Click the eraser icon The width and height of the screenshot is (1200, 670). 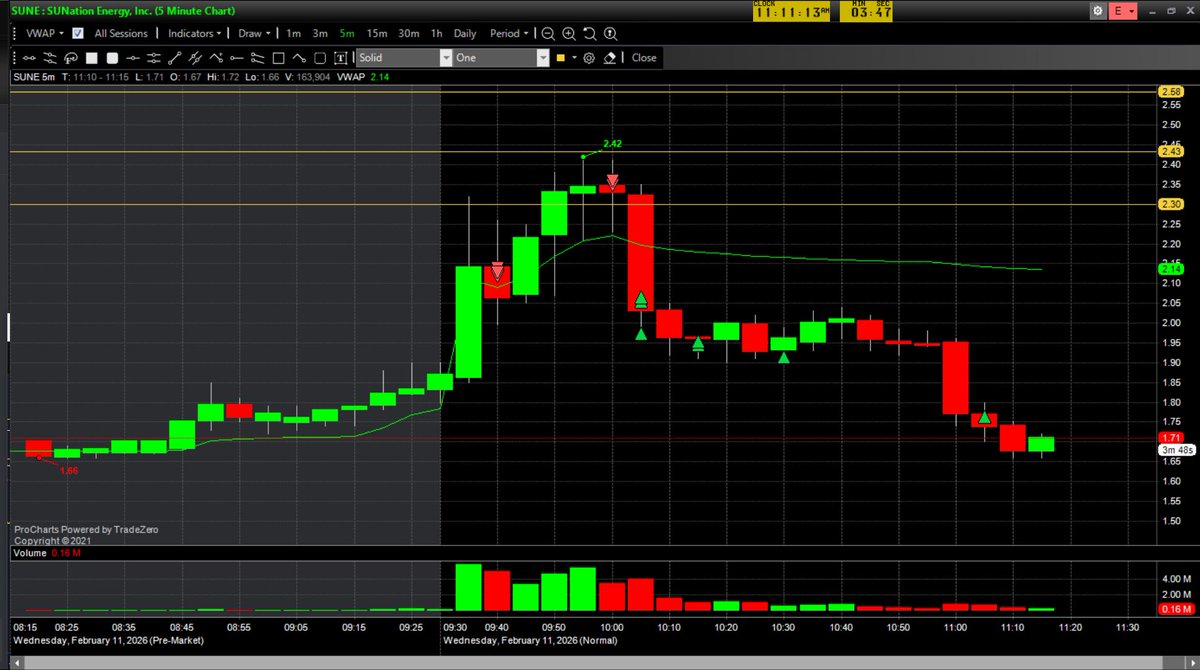point(610,58)
